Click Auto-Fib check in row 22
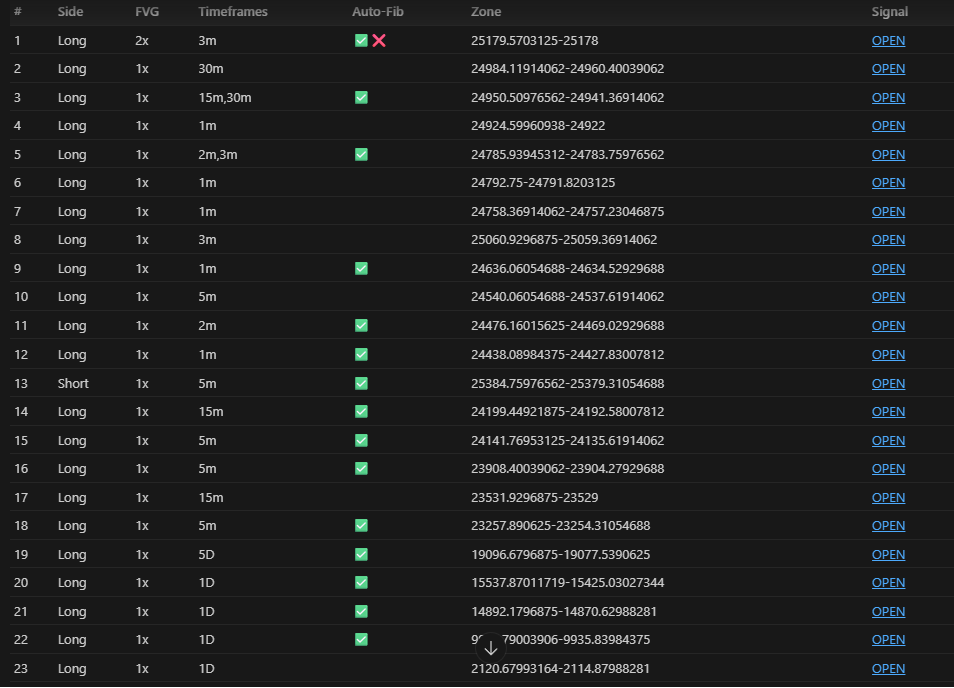This screenshot has width=954, height=688. 361,639
